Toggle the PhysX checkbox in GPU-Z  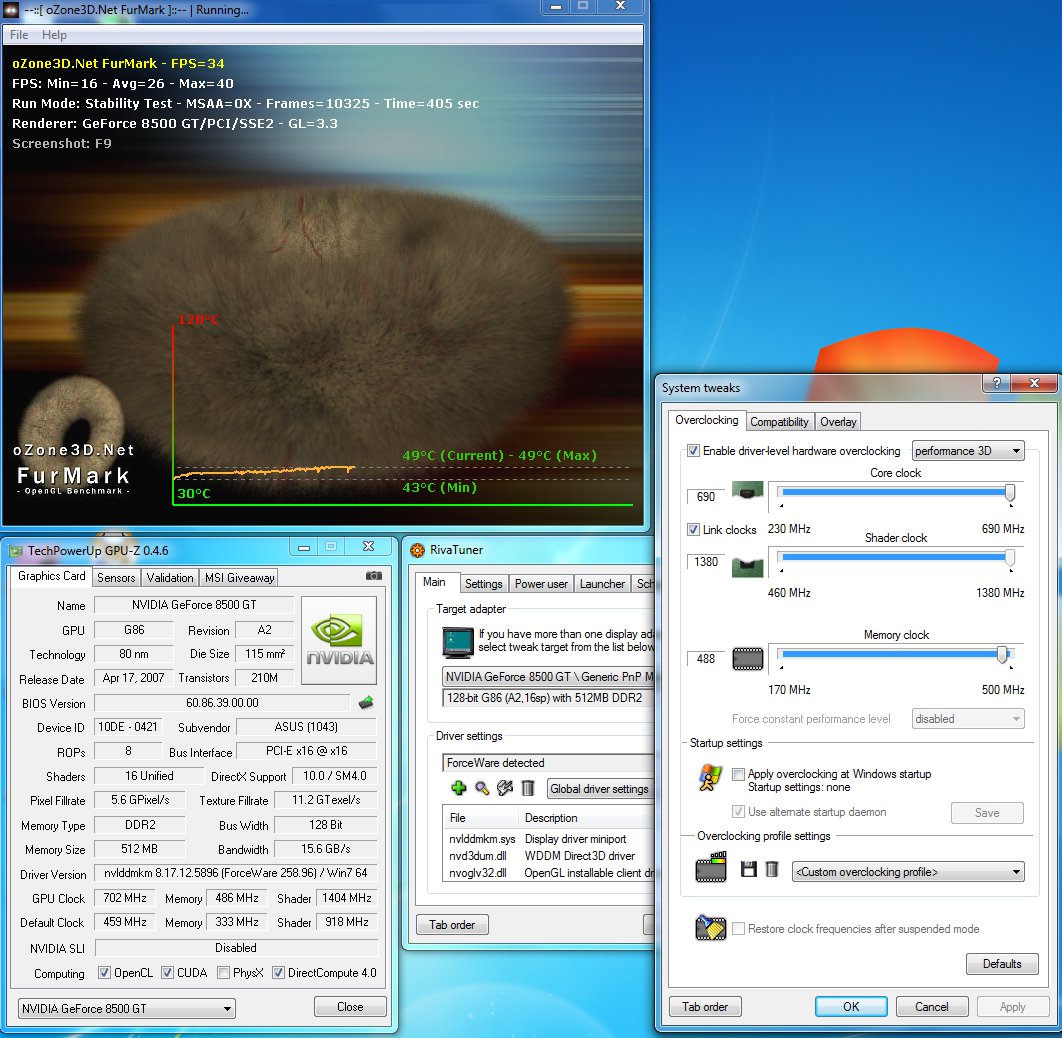point(223,972)
